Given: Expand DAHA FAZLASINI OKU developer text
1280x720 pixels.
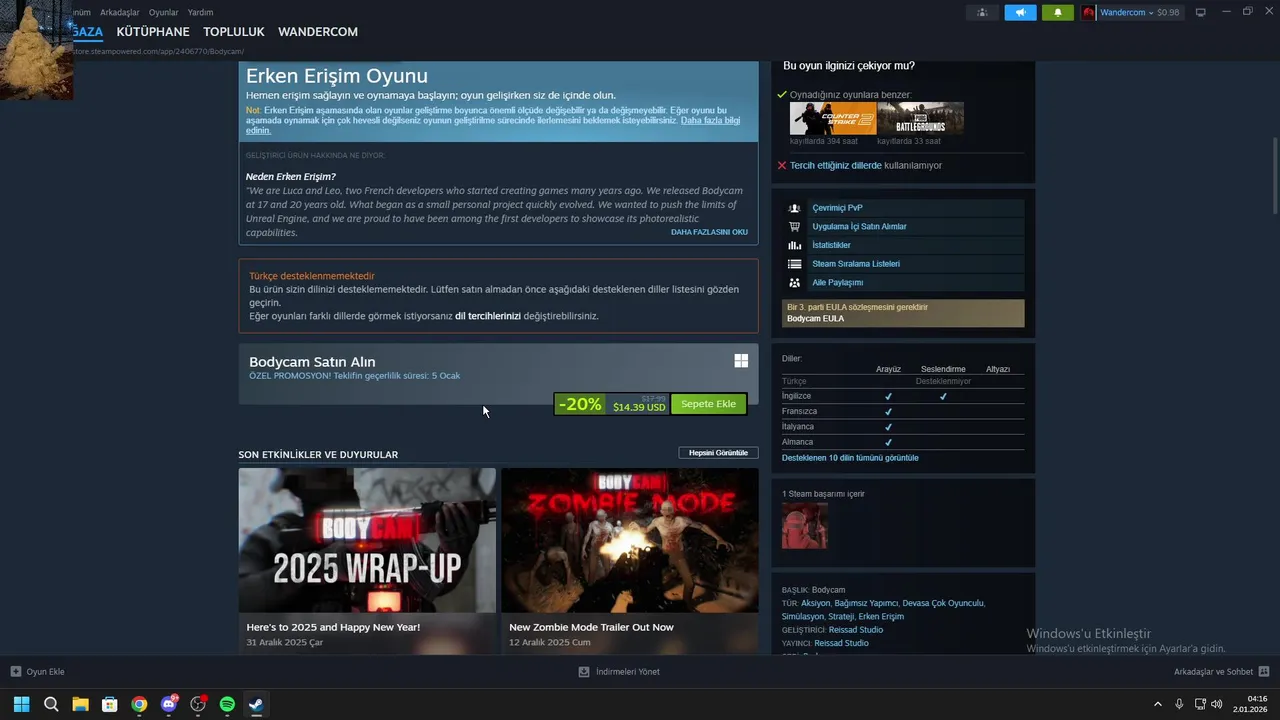Looking at the screenshot, I should (x=709, y=232).
